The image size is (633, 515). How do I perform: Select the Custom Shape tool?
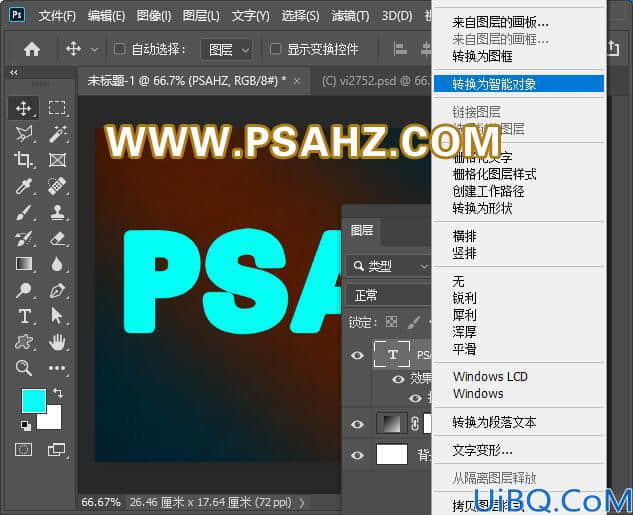(x=23, y=342)
